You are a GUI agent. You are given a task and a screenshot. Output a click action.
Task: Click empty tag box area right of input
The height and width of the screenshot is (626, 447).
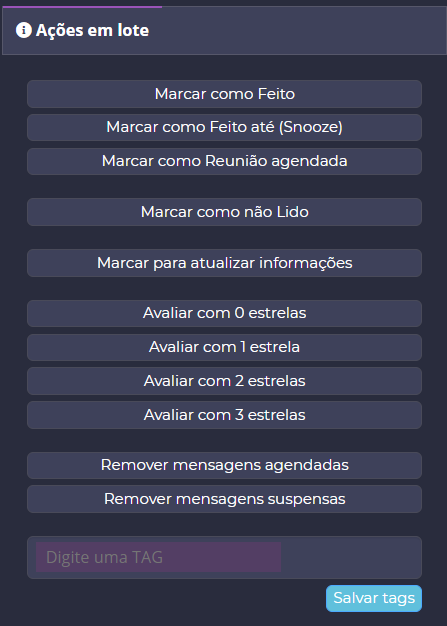point(350,557)
